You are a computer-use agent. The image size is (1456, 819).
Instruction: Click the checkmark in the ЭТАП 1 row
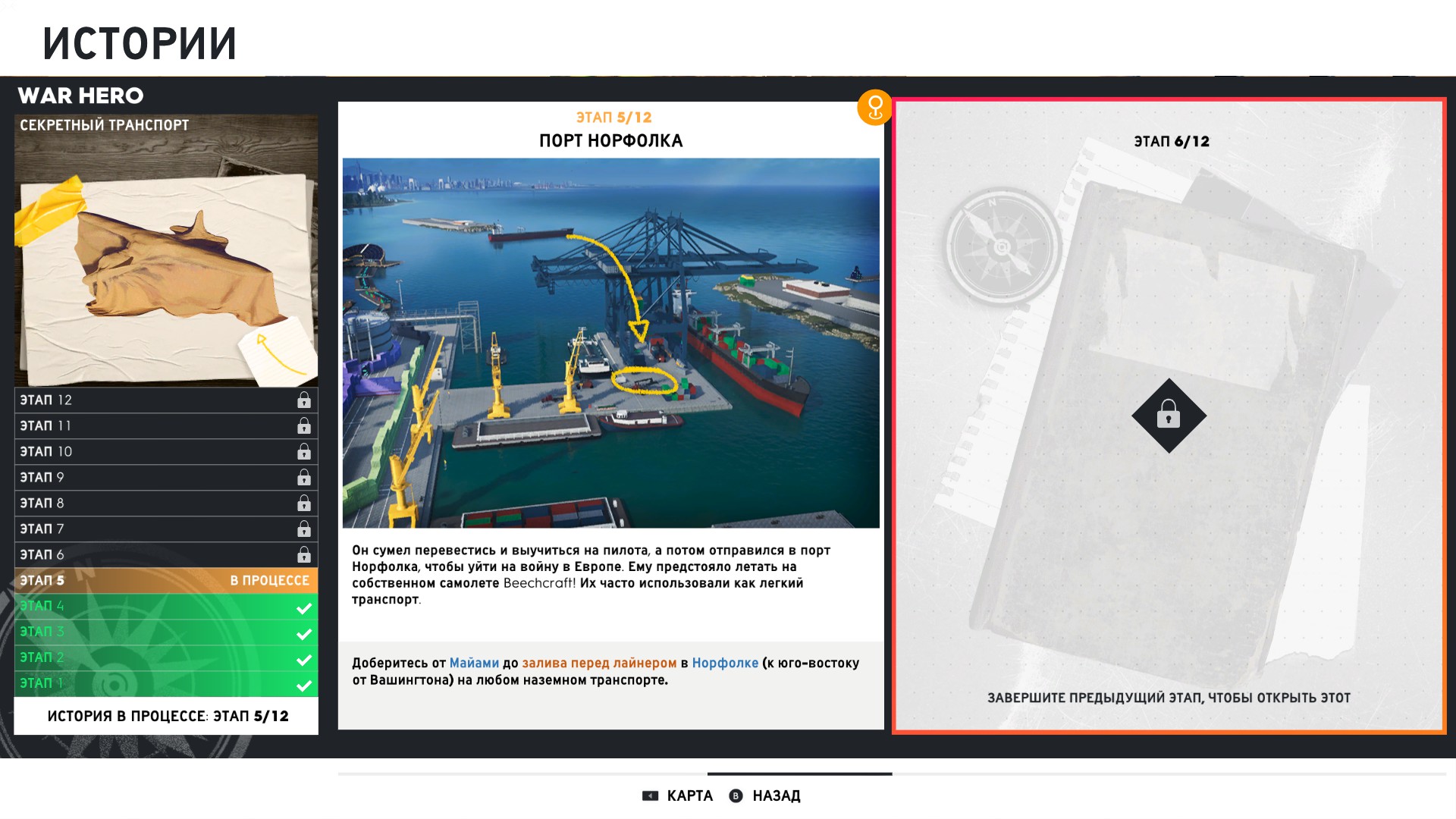coord(304,686)
